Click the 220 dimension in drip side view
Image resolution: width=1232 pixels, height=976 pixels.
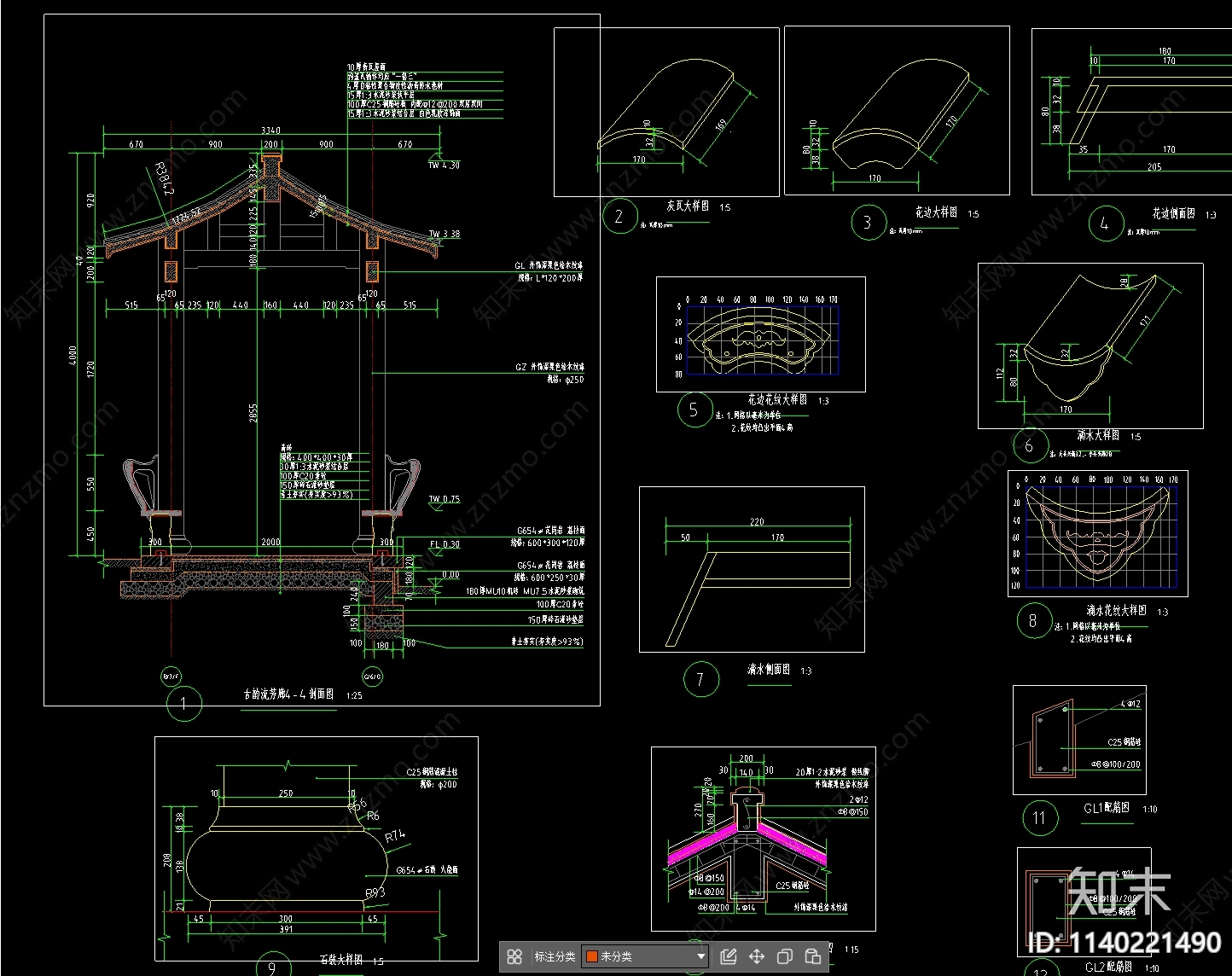pyautogui.click(x=757, y=521)
